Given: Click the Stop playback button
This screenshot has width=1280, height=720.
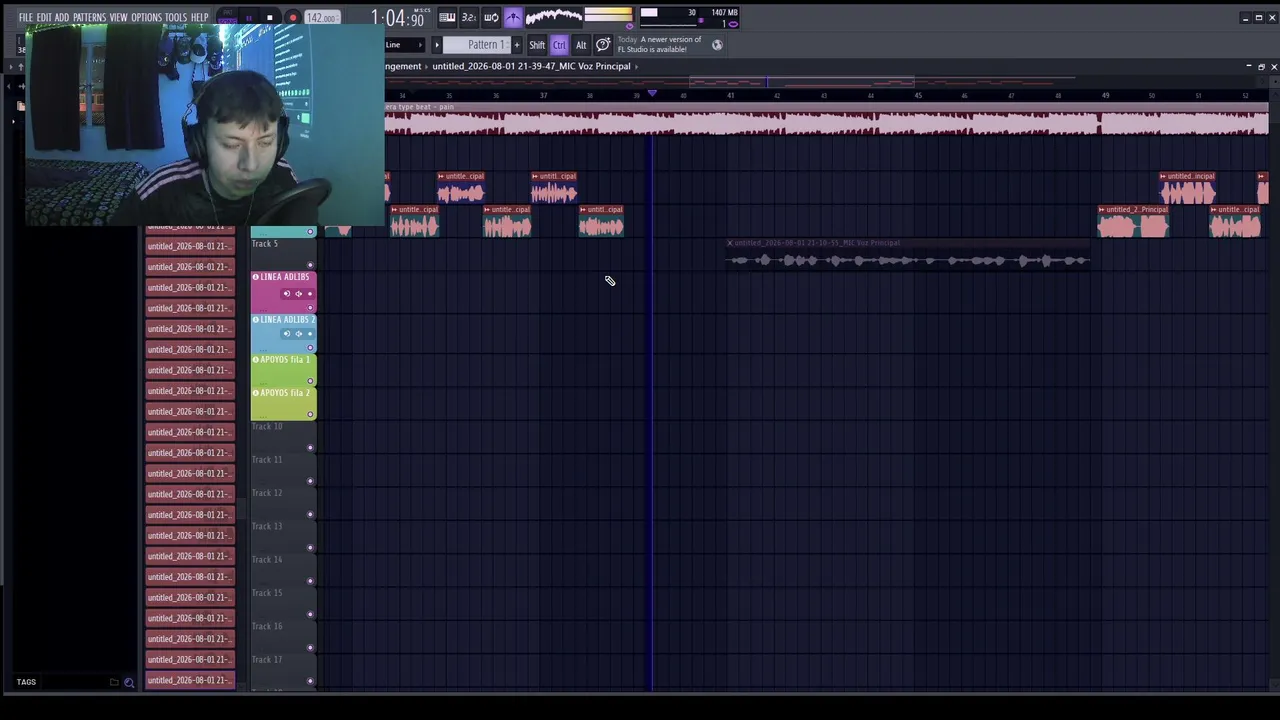Looking at the screenshot, I should [269, 18].
